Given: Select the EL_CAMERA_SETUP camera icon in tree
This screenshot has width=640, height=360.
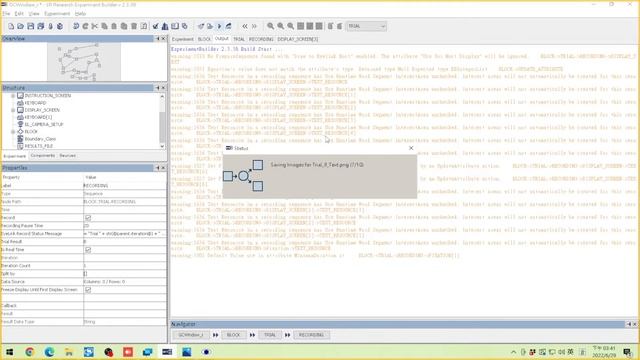Looking at the screenshot, I should (x=20, y=124).
